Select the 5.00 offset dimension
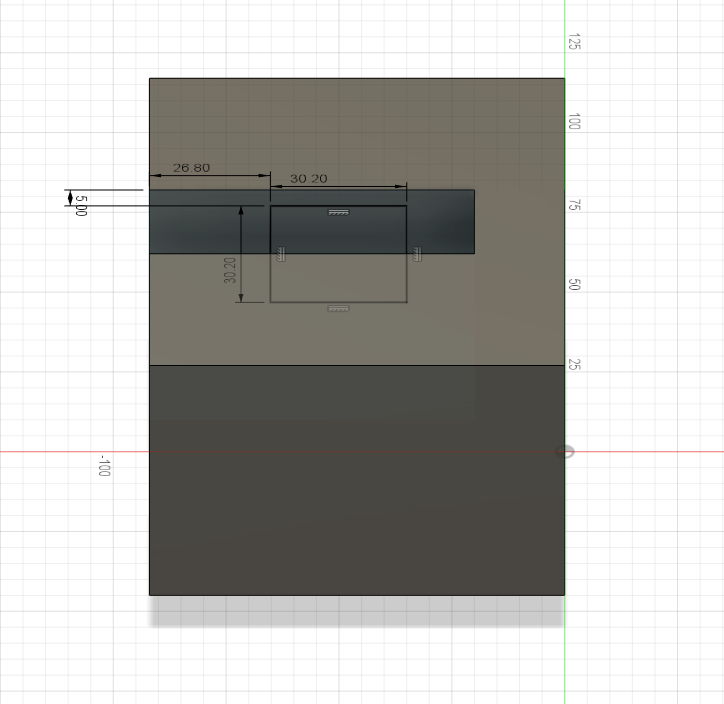This screenshot has width=724, height=704. 81,205
